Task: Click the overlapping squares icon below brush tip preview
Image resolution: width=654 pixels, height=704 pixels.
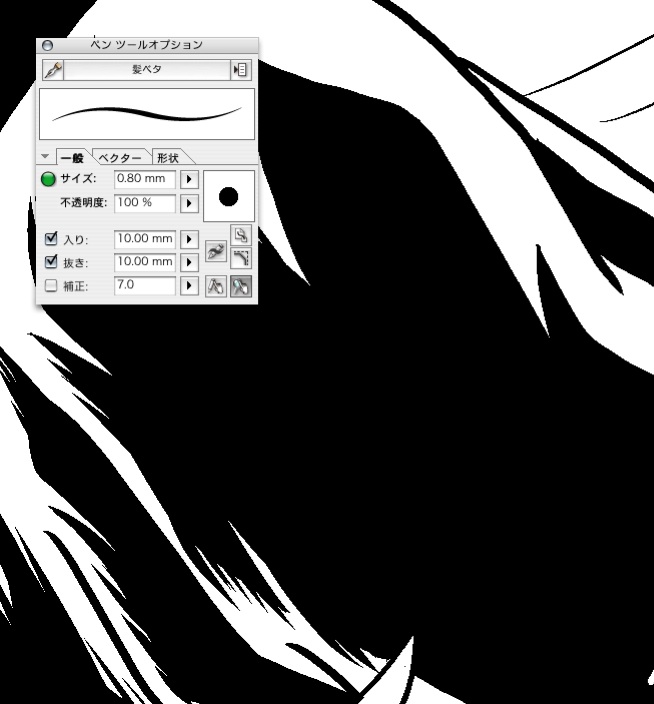Action: click(241, 235)
